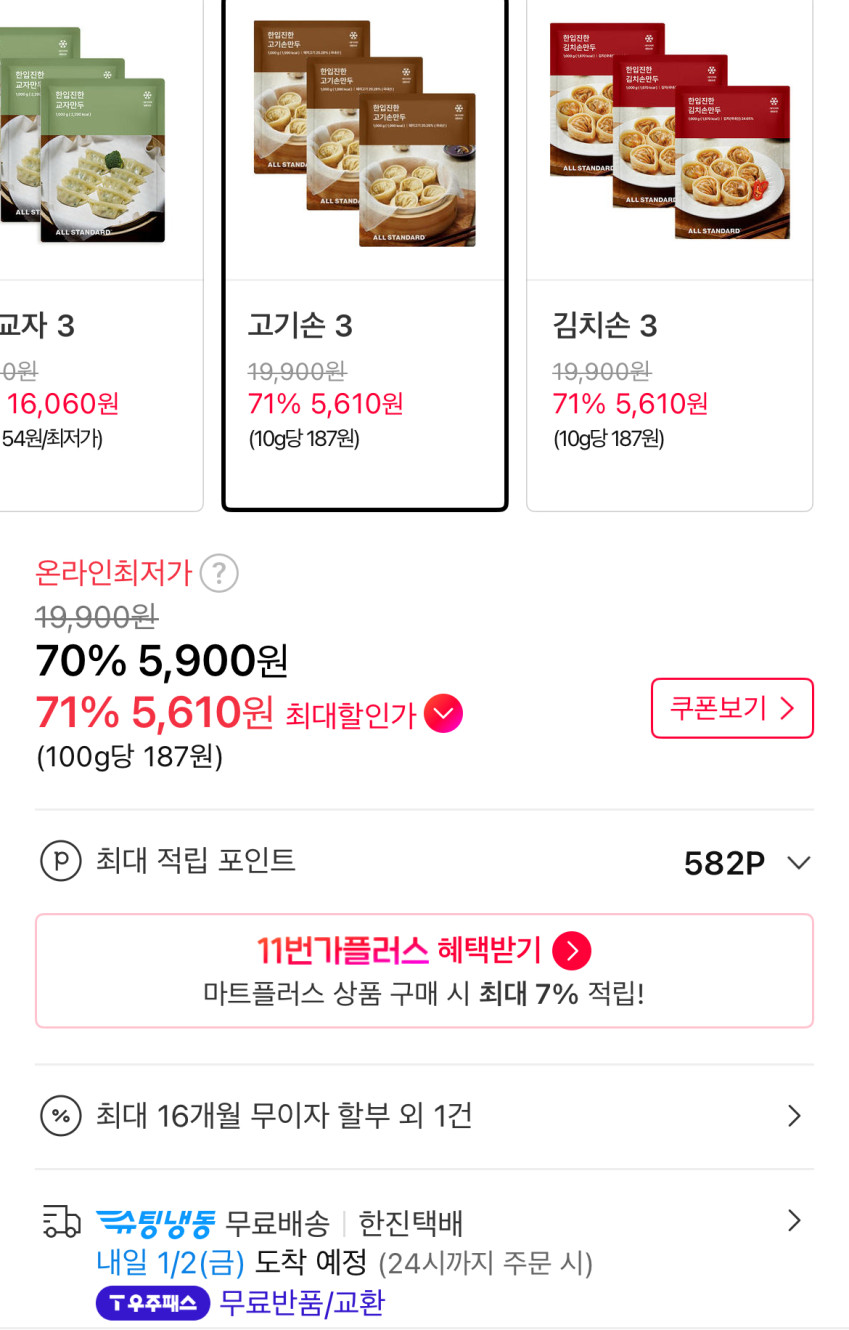The width and height of the screenshot is (849, 1330).
Task: Click the question mark icon beside 온라인최저가
Action: [219, 573]
